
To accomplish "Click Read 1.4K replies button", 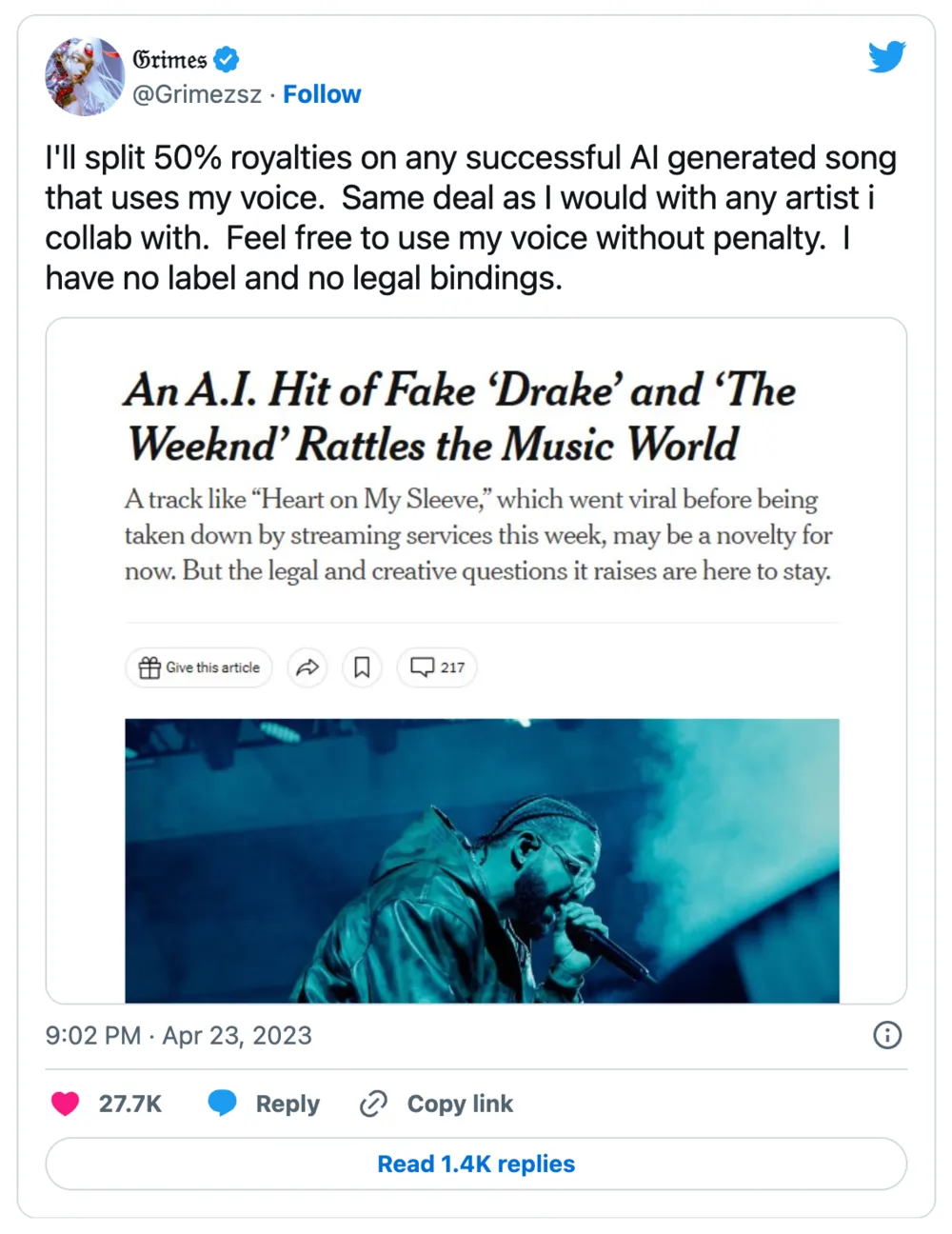I will tap(476, 1164).
